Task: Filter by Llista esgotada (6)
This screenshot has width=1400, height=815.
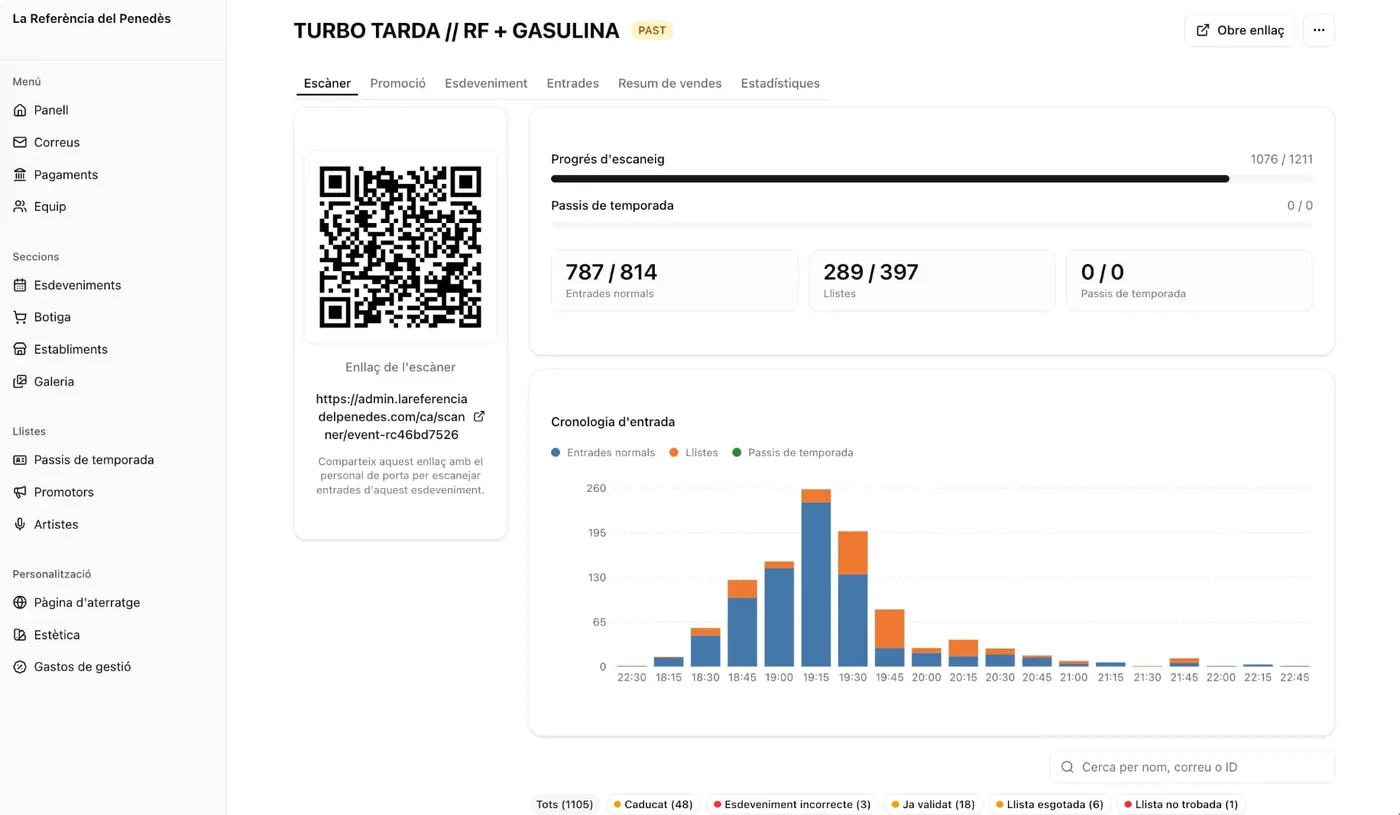Action: tap(1049, 804)
